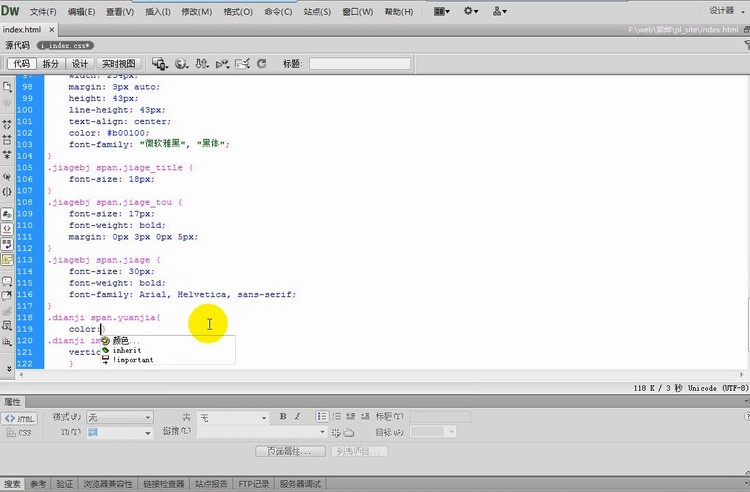Toggle line numbers icon
Image resolution: width=750 pixels, height=492 pixels.
7,213
